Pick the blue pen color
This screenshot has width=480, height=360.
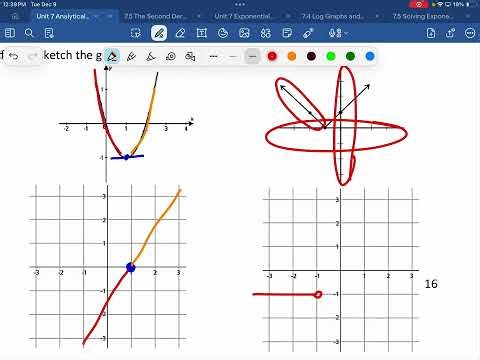(x=370, y=56)
